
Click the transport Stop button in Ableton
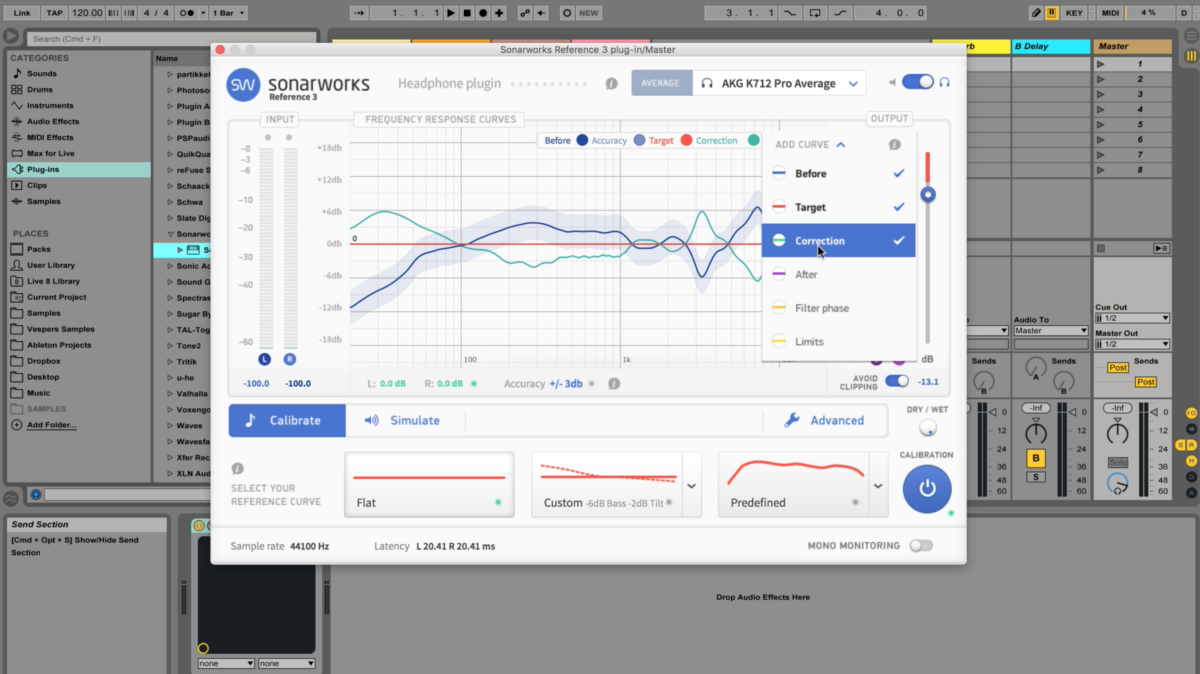pyautogui.click(x=467, y=13)
